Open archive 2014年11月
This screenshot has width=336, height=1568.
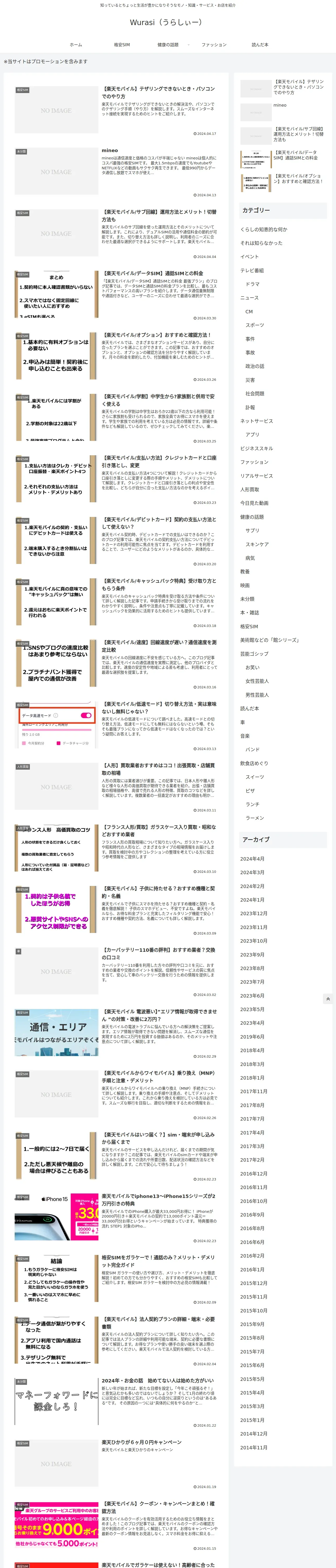[254, 1448]
